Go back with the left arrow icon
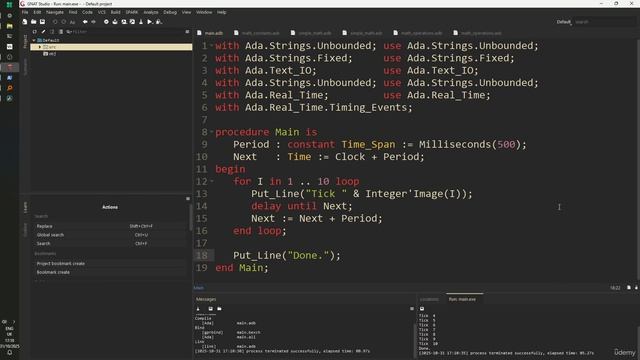Screen dimensions: 640x360 pyautogui.click(x=85, y=22)
